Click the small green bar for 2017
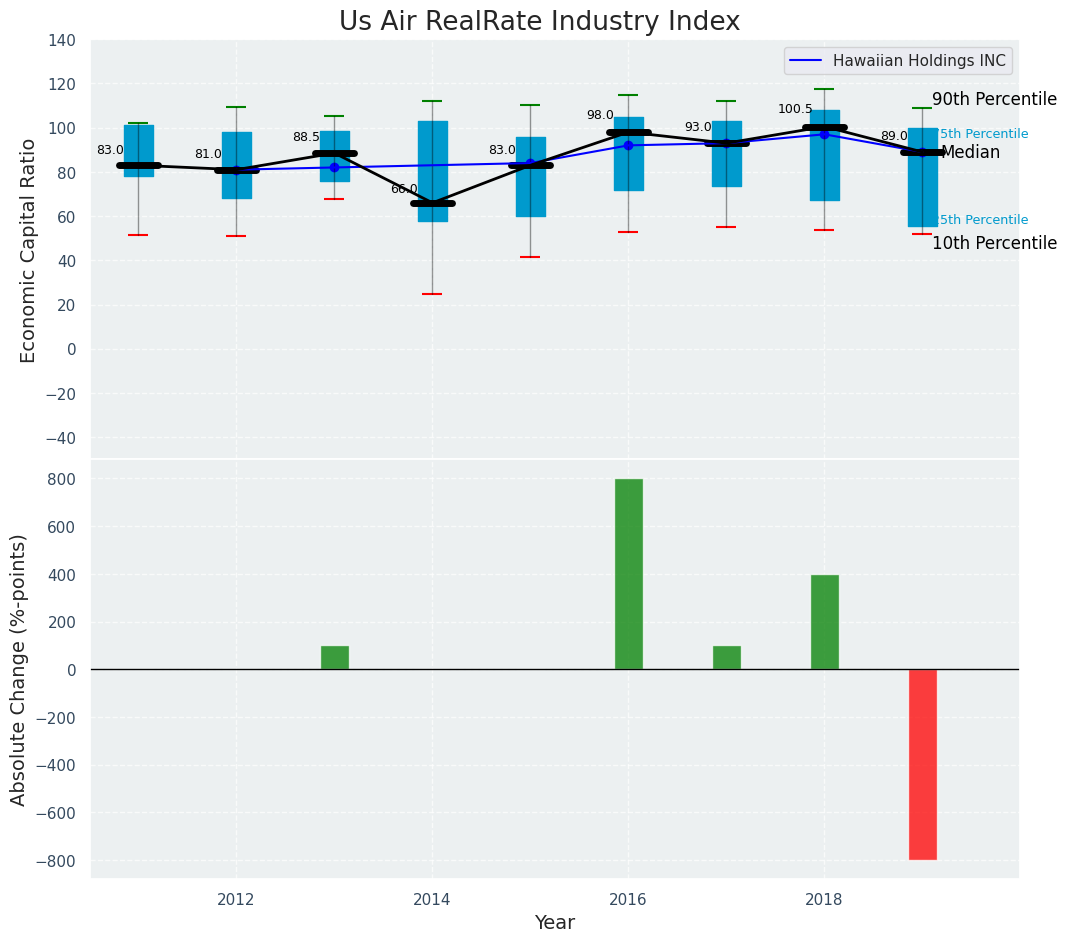 pos(726,658)
